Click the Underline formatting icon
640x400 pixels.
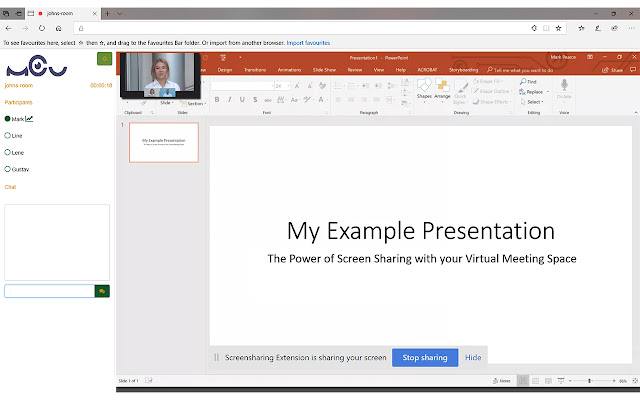click(242, 99)
